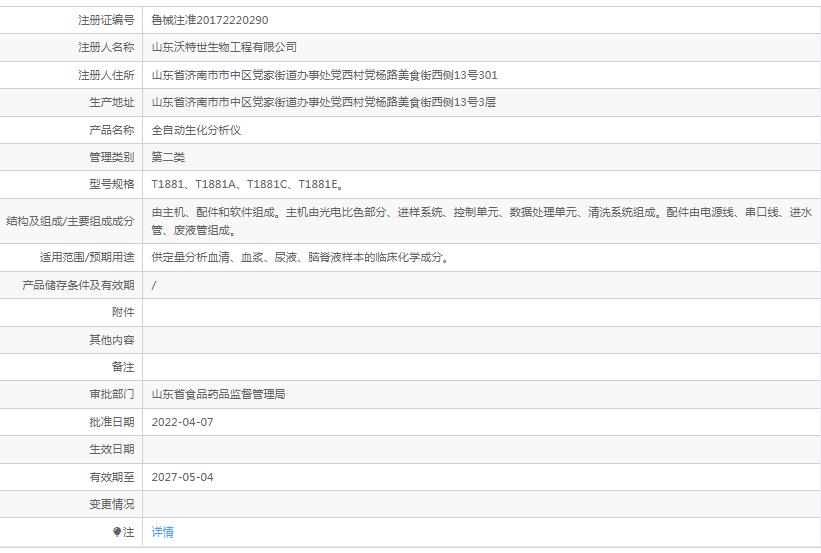Screen dimensions: 821x553
Task: Select company name 山东沃特世生物工程有限公司
Action: [x=224, y=47]
